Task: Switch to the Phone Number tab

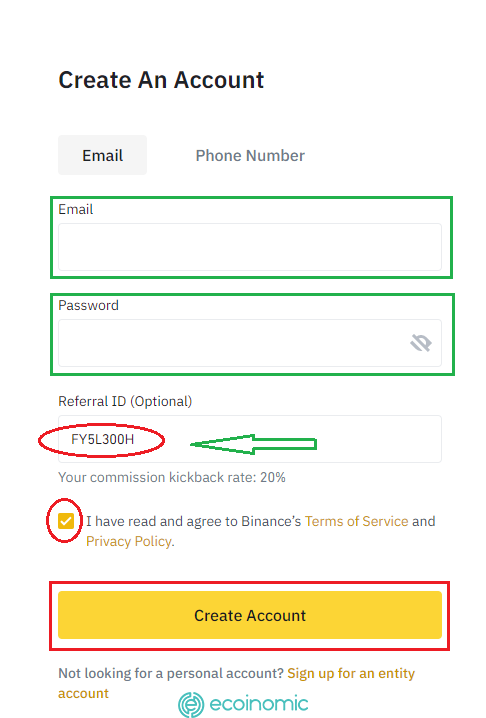Action: click(x=250, y=155)
